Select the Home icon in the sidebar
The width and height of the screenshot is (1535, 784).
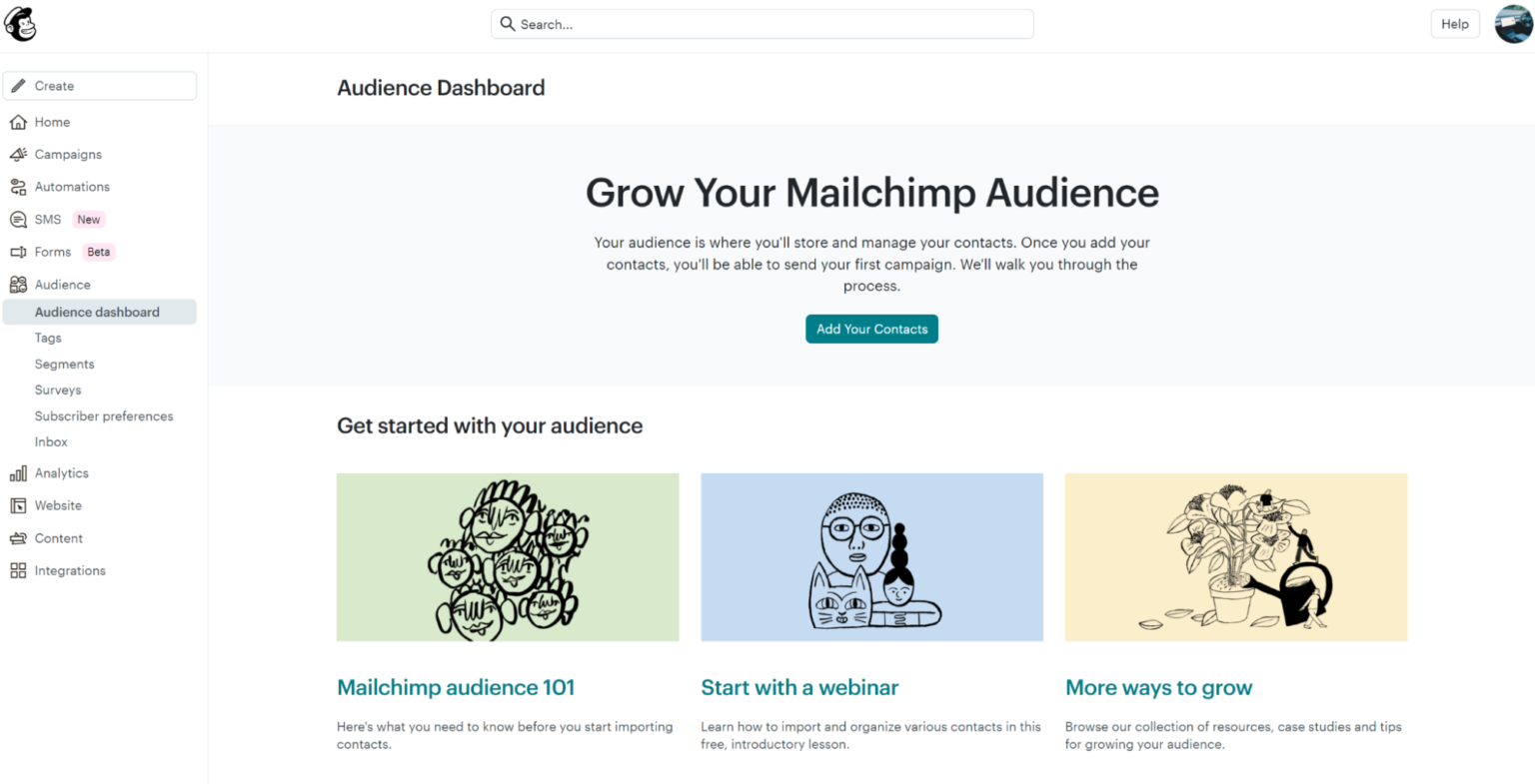(17, 122)
